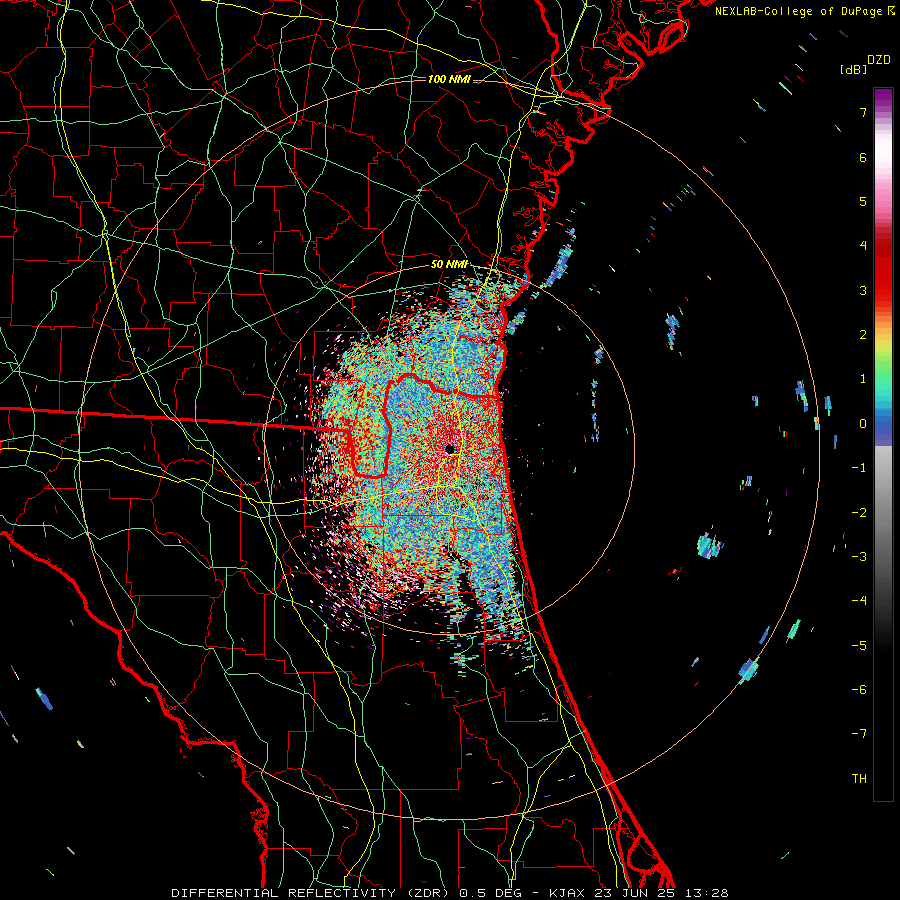
Task: Click the -5 dB scale label
Action: point(859,646)
